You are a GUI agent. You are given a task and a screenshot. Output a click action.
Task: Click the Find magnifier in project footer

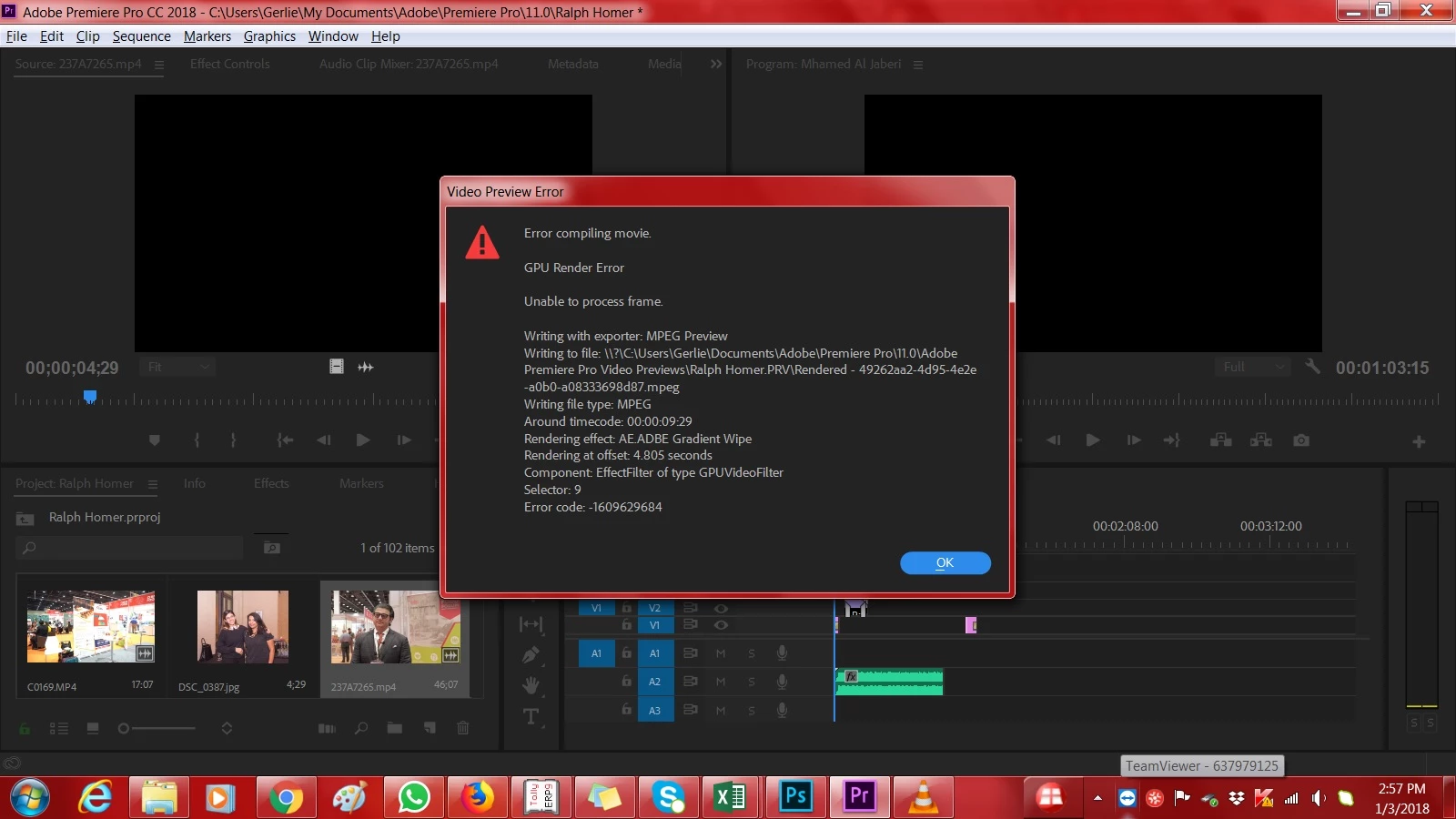tap(361, 728)
